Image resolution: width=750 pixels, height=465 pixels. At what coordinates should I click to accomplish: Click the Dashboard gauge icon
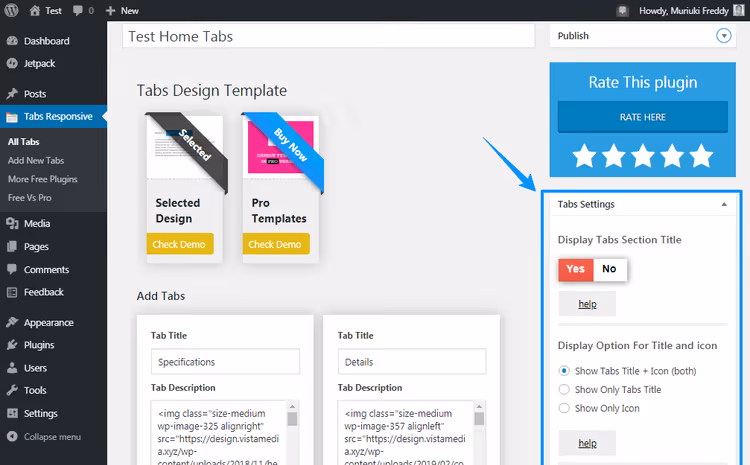(x=12, y=41)
